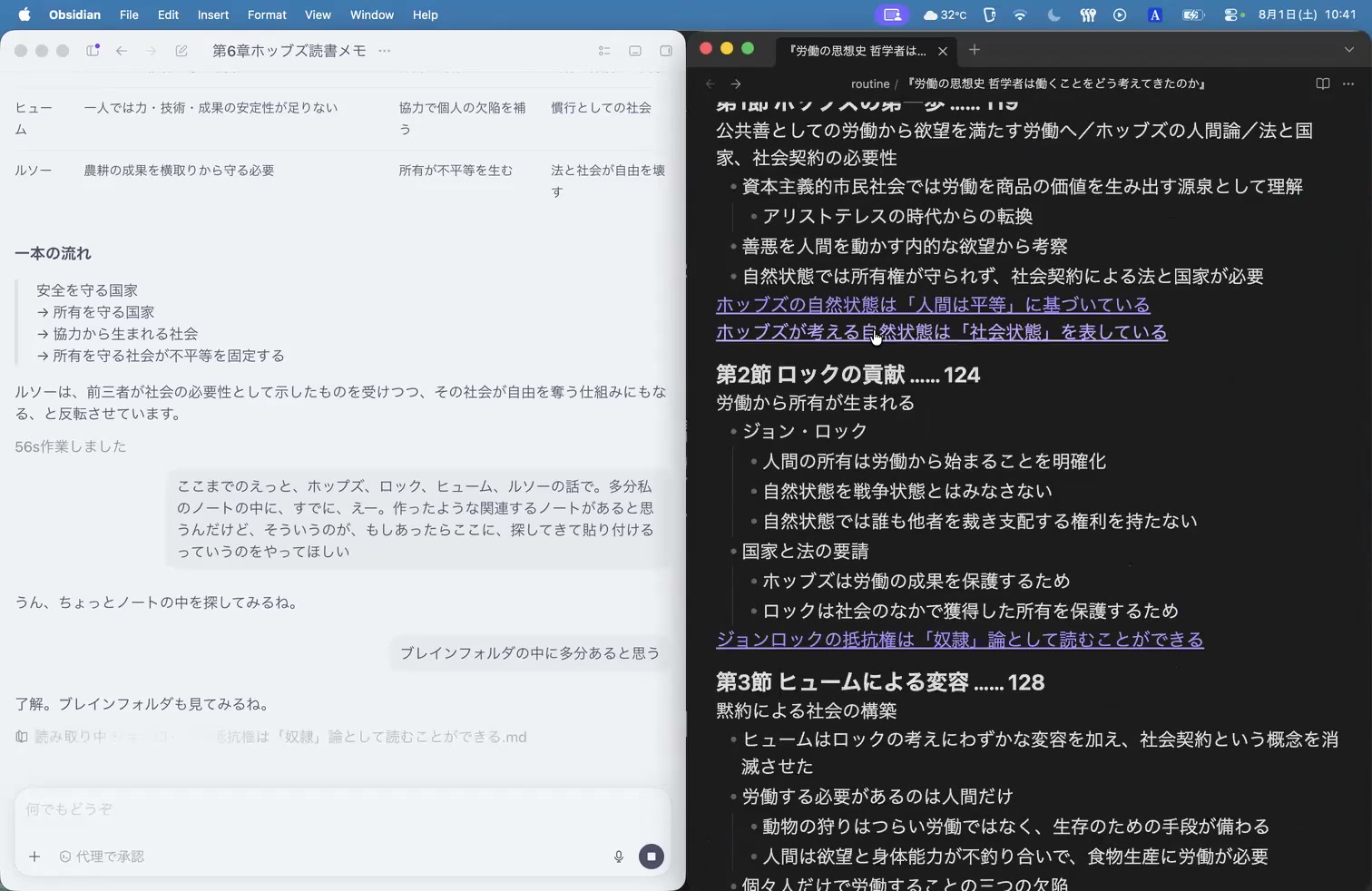1372x891 pixels.
Task: Click the bullet before 国家と法の要請 list item
Action: [733, 552]
